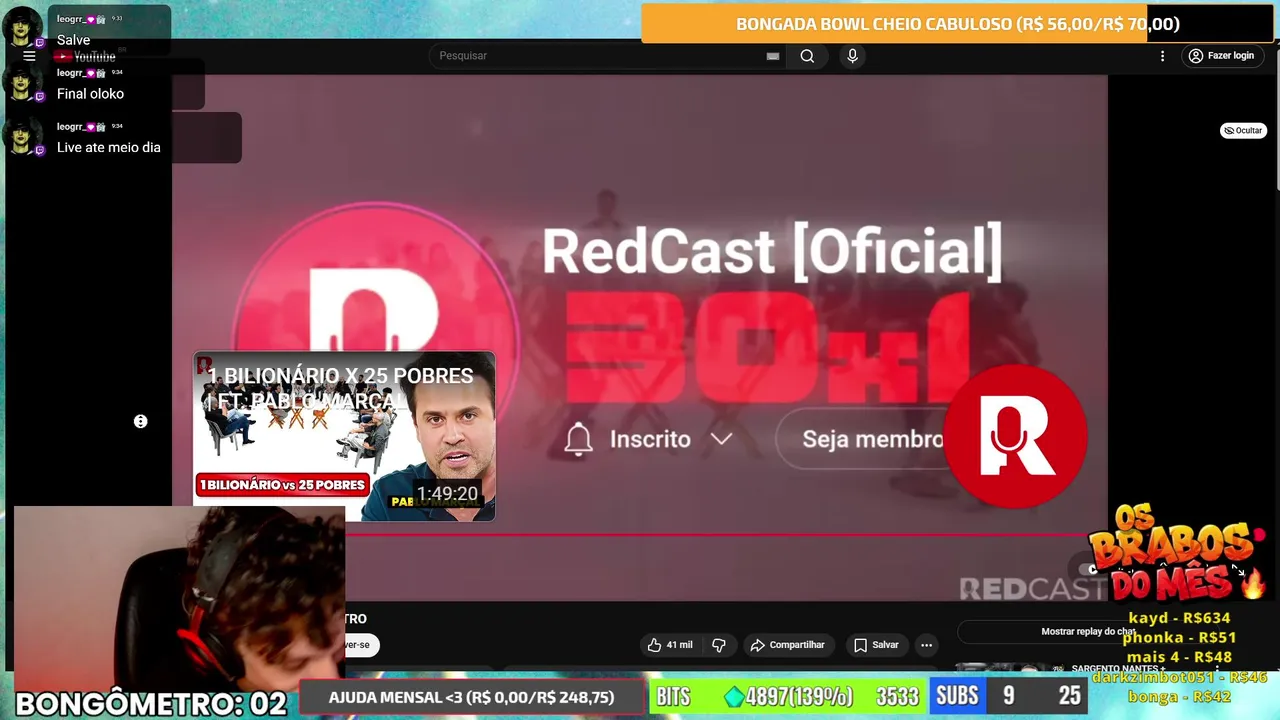Click 'phonka - R$51' leaderboard entry
The image size is (1280, 720).
click(x=1179, y=637)
